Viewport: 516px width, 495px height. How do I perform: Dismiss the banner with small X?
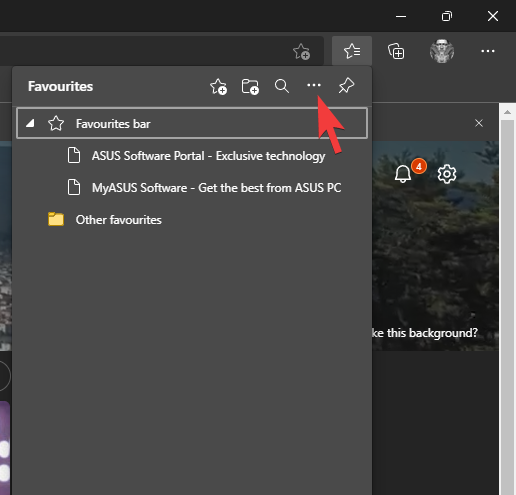[x=479, y=123]
